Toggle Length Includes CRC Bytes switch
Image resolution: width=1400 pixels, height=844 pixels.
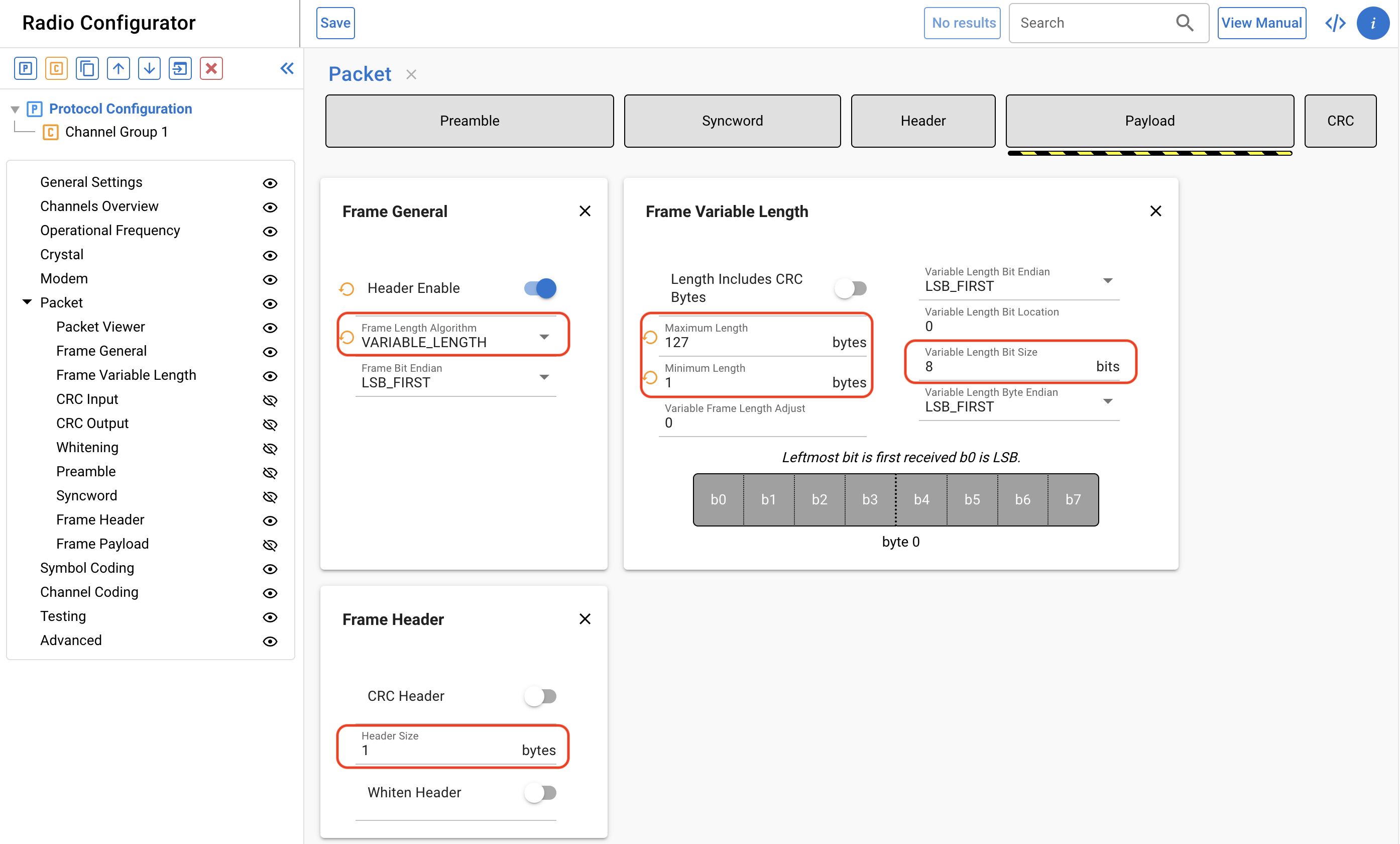[851, 288]
